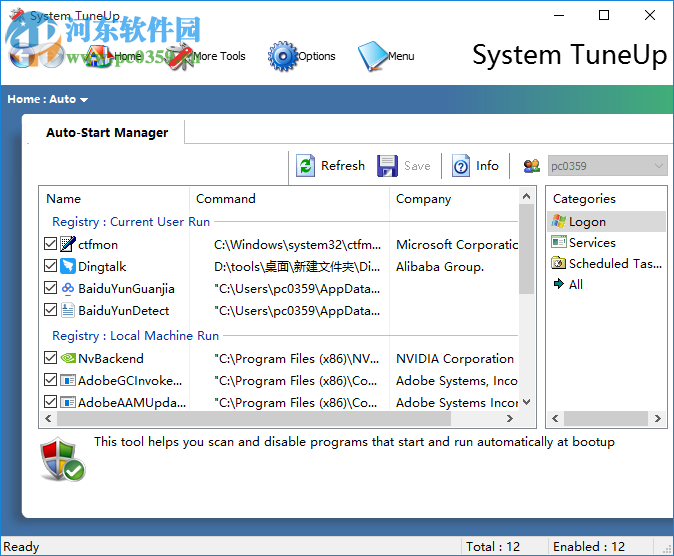Open Menu label
This screenshot has height=556, width=674.
[401, 56]
